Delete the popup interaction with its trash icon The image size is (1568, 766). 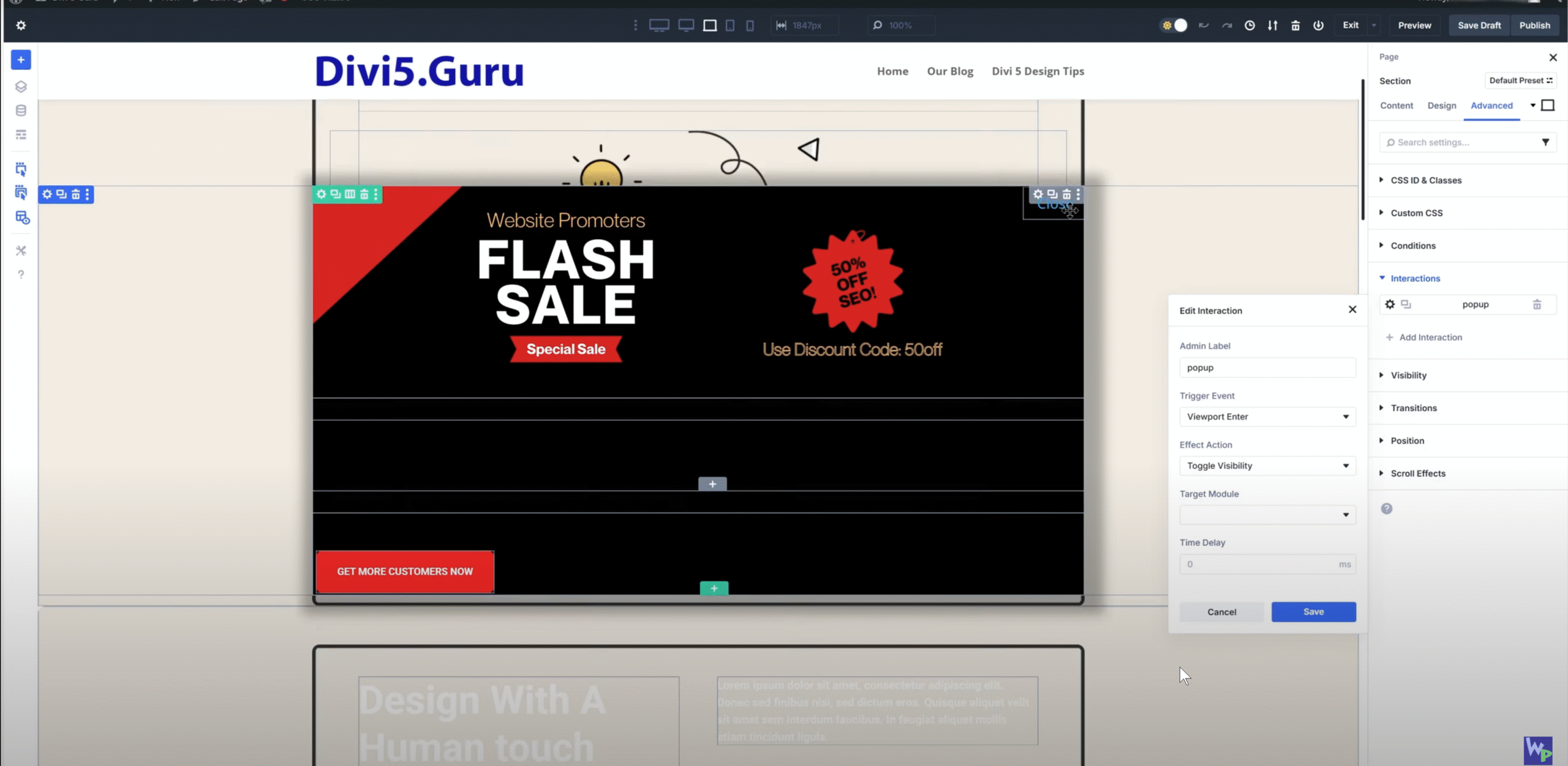pyautogui.click(x=1537, y=305)
